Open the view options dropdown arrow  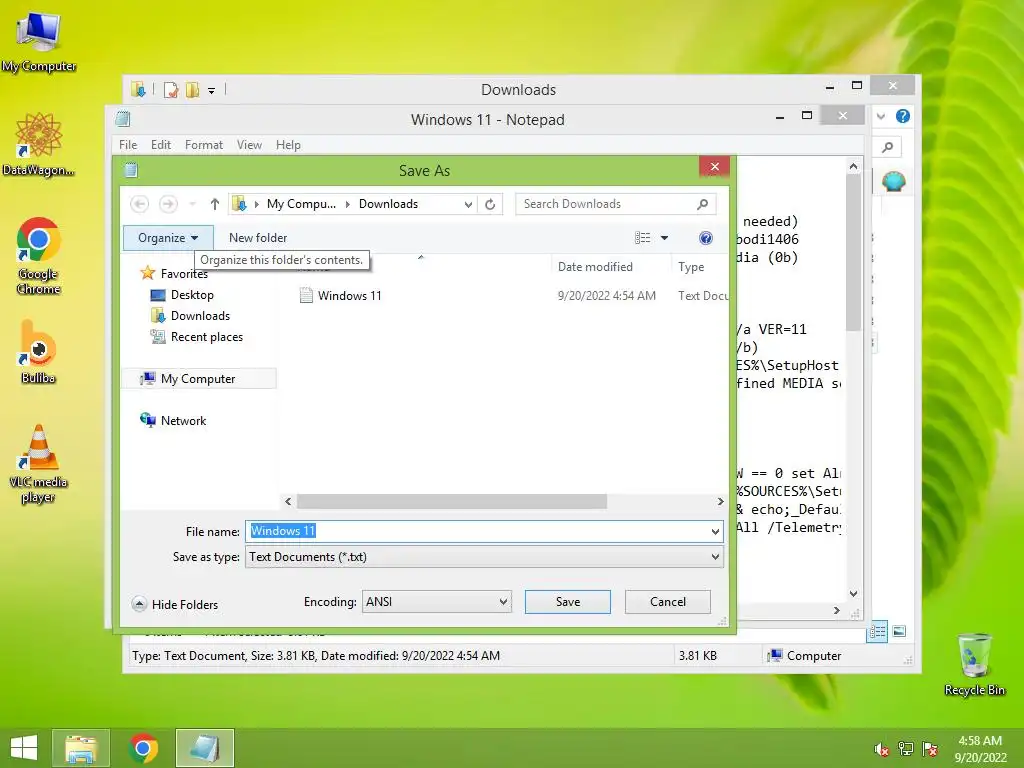664,238
